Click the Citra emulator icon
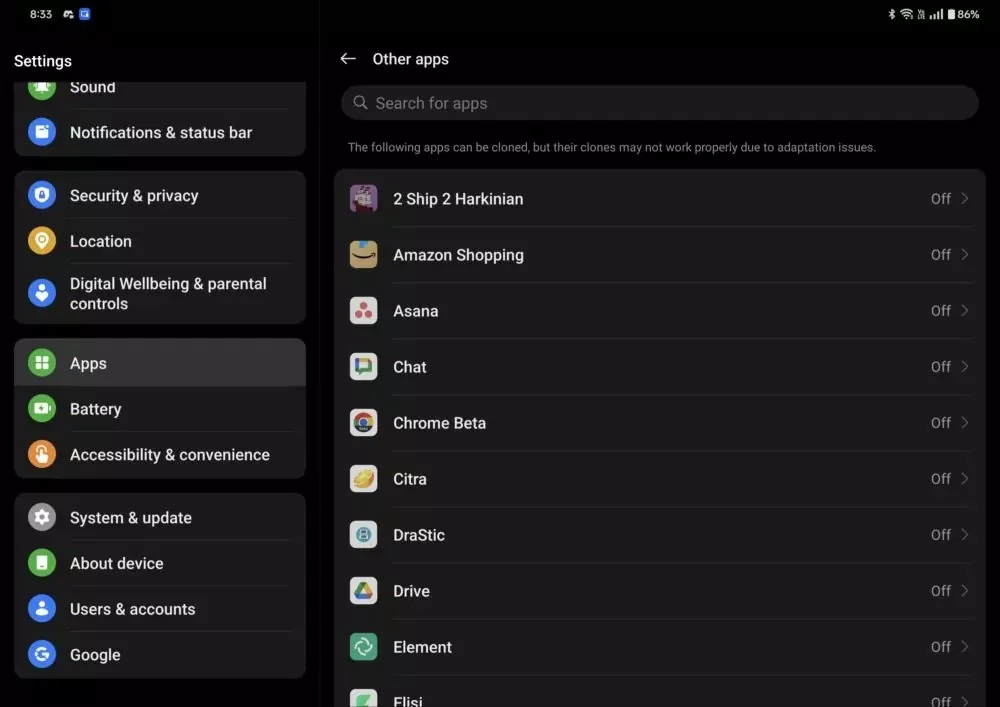 pyautogui.click(x=363, y=479)
